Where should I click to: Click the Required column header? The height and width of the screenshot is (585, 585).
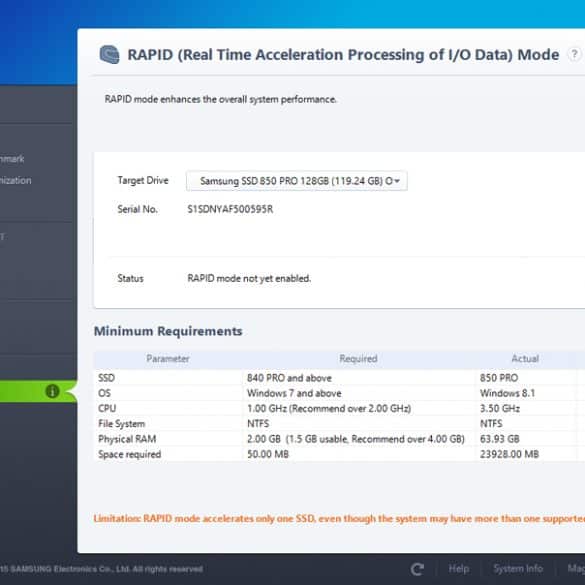[358, 359]
